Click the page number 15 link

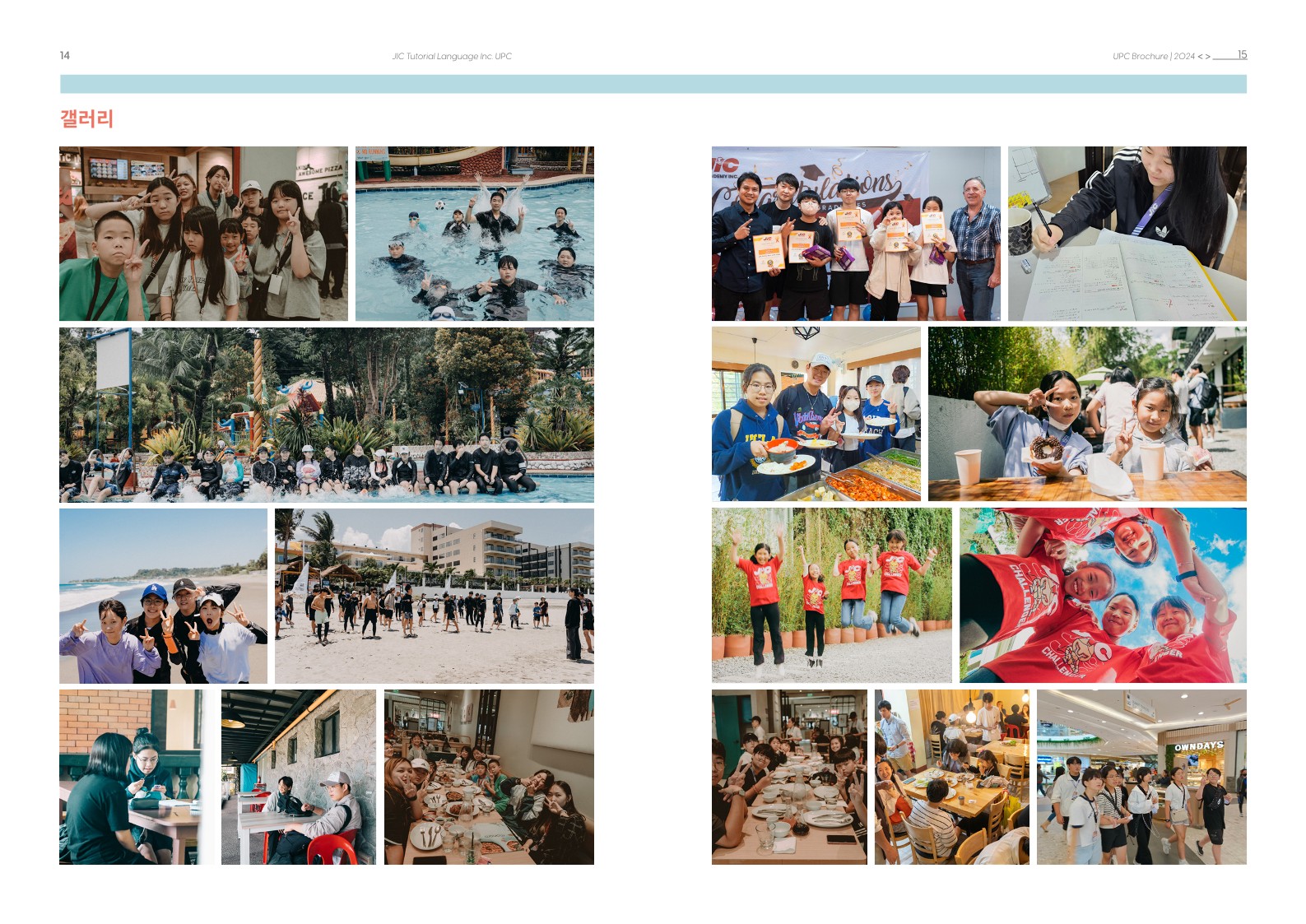tap(1242, 55)
